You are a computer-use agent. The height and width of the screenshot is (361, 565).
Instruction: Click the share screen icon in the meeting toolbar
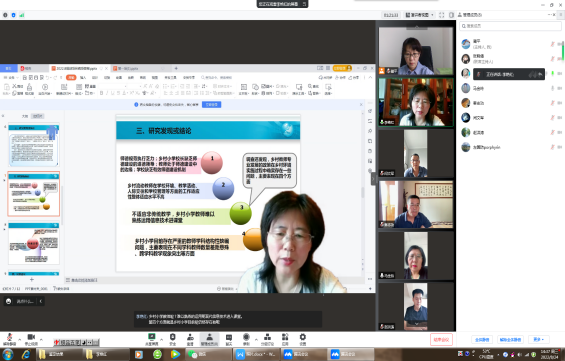tap(152, 337)
